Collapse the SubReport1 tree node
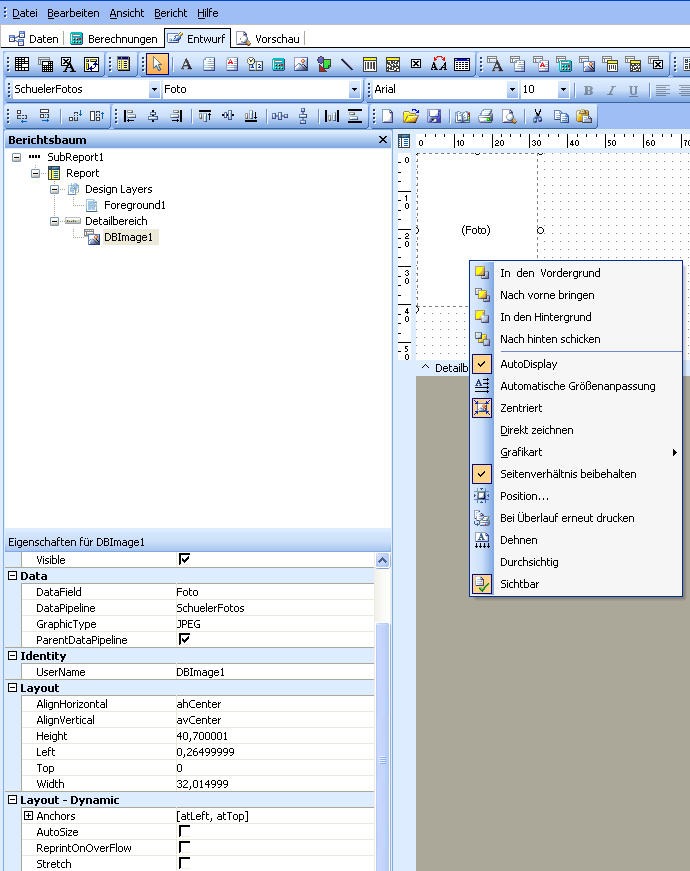 point(17,157)
